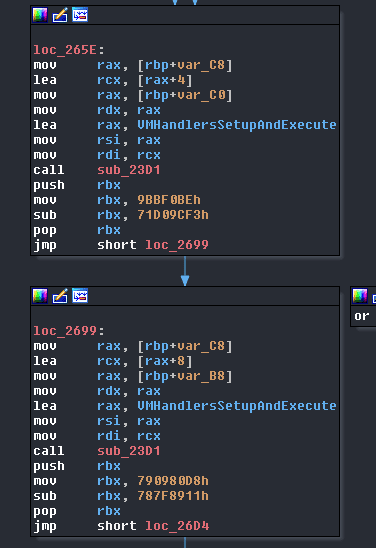
Task: Click the jmp target loc_26D4
Action: click(177, 526)
